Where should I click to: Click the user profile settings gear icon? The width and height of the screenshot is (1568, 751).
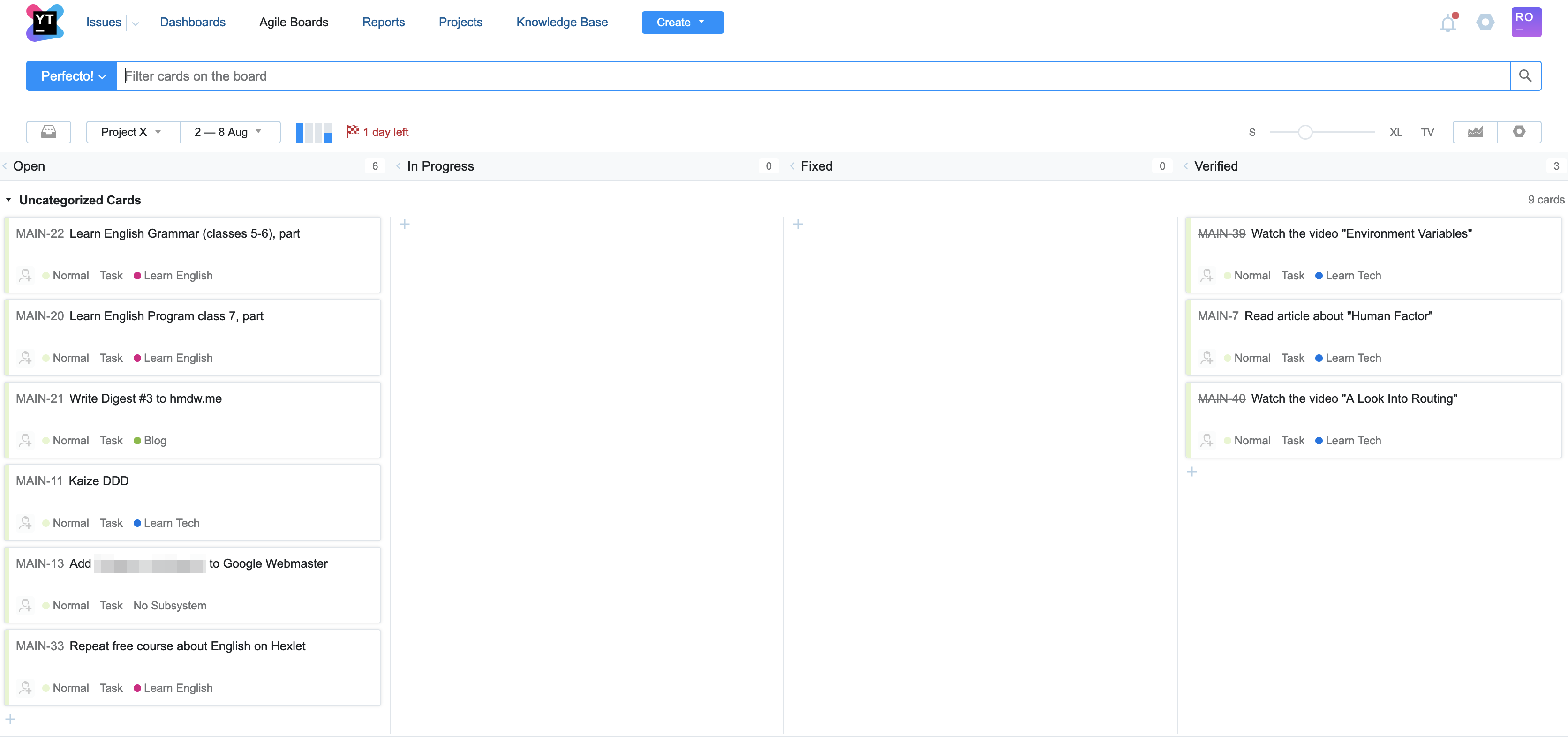tap(1485, 22)
